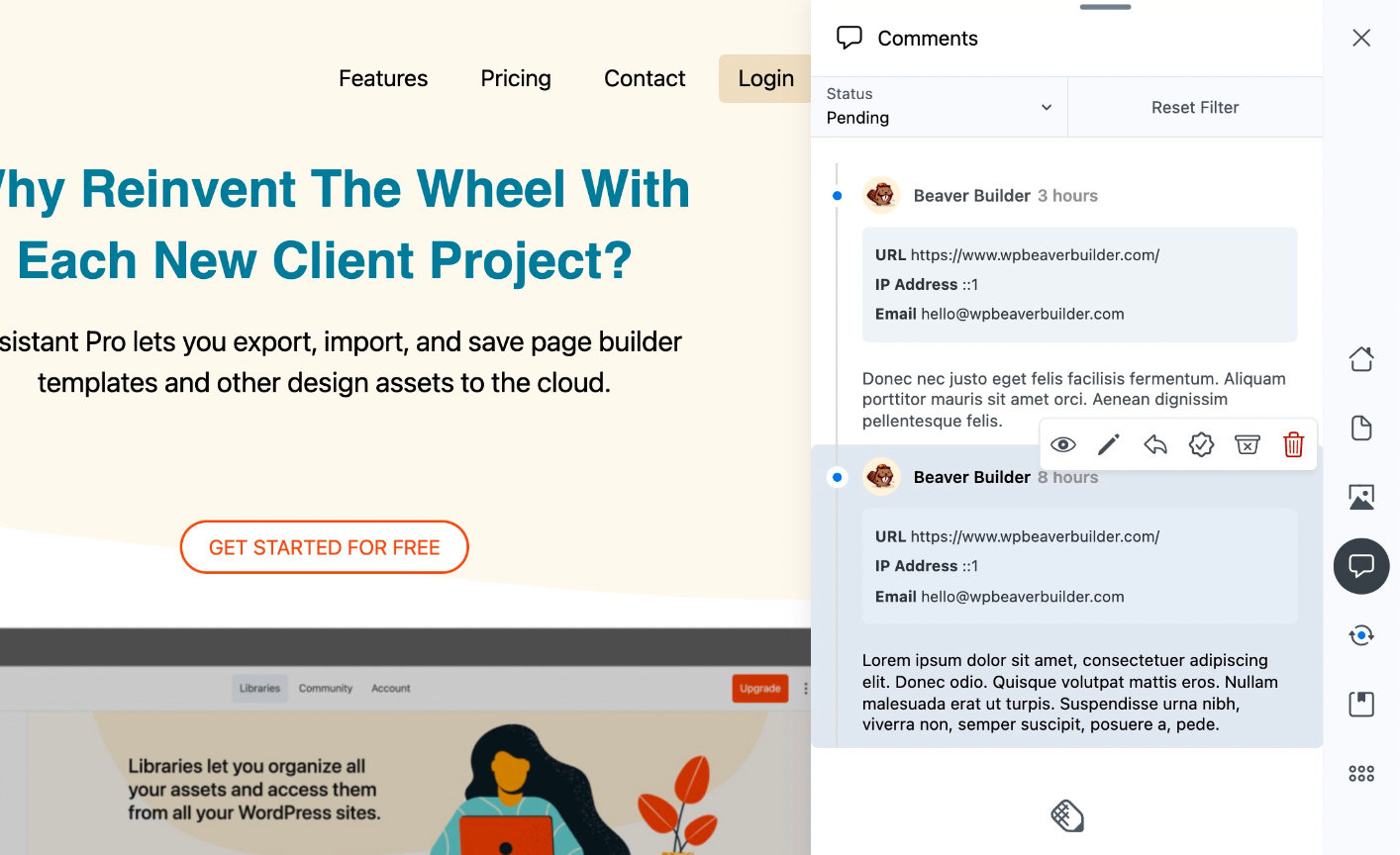
Task: Edit the comment using the pencil icon
Action: pos(1109,444)
